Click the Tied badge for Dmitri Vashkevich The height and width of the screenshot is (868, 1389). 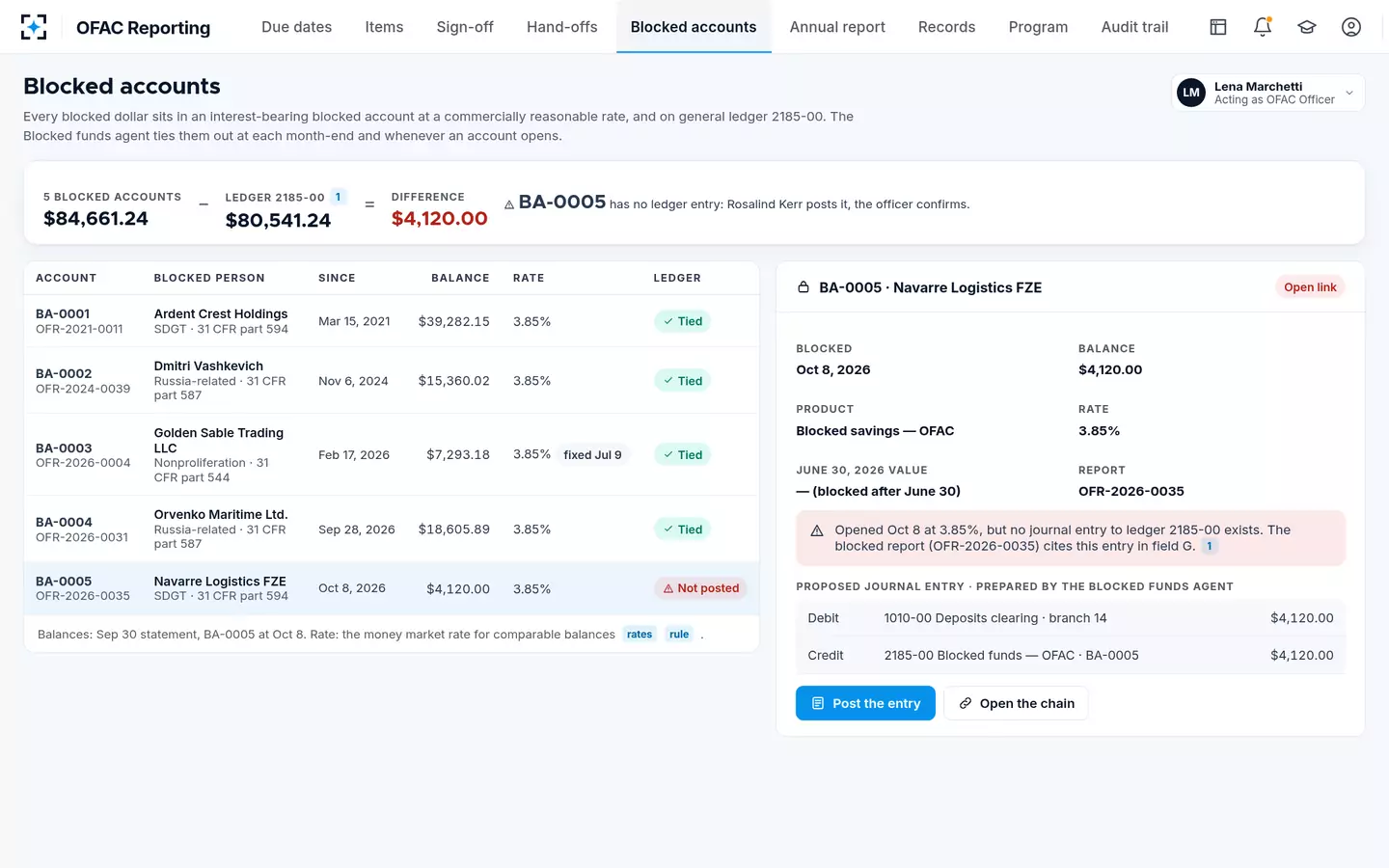click(682, 381)
